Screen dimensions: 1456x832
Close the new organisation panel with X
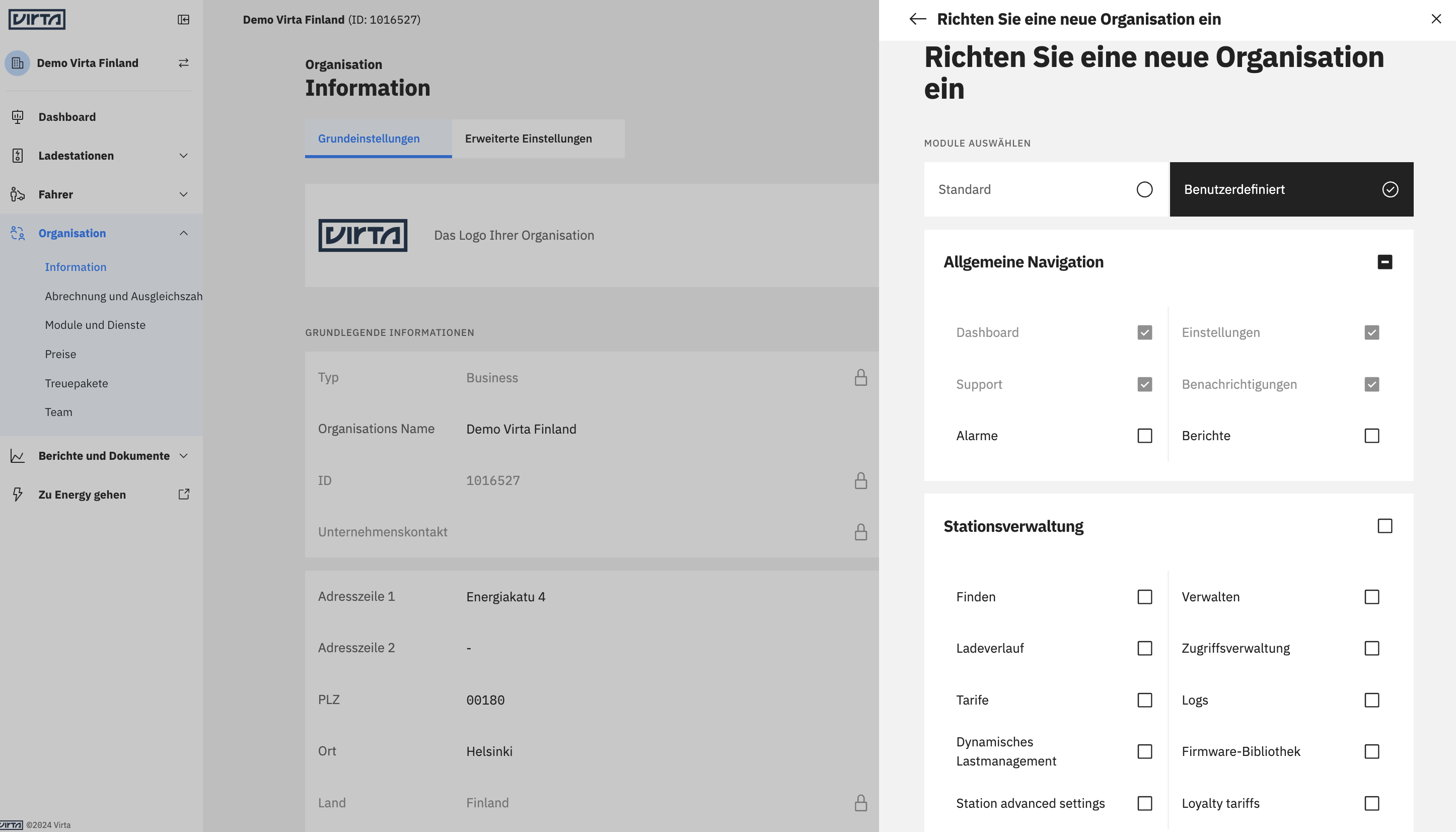tap(1436, 19)
